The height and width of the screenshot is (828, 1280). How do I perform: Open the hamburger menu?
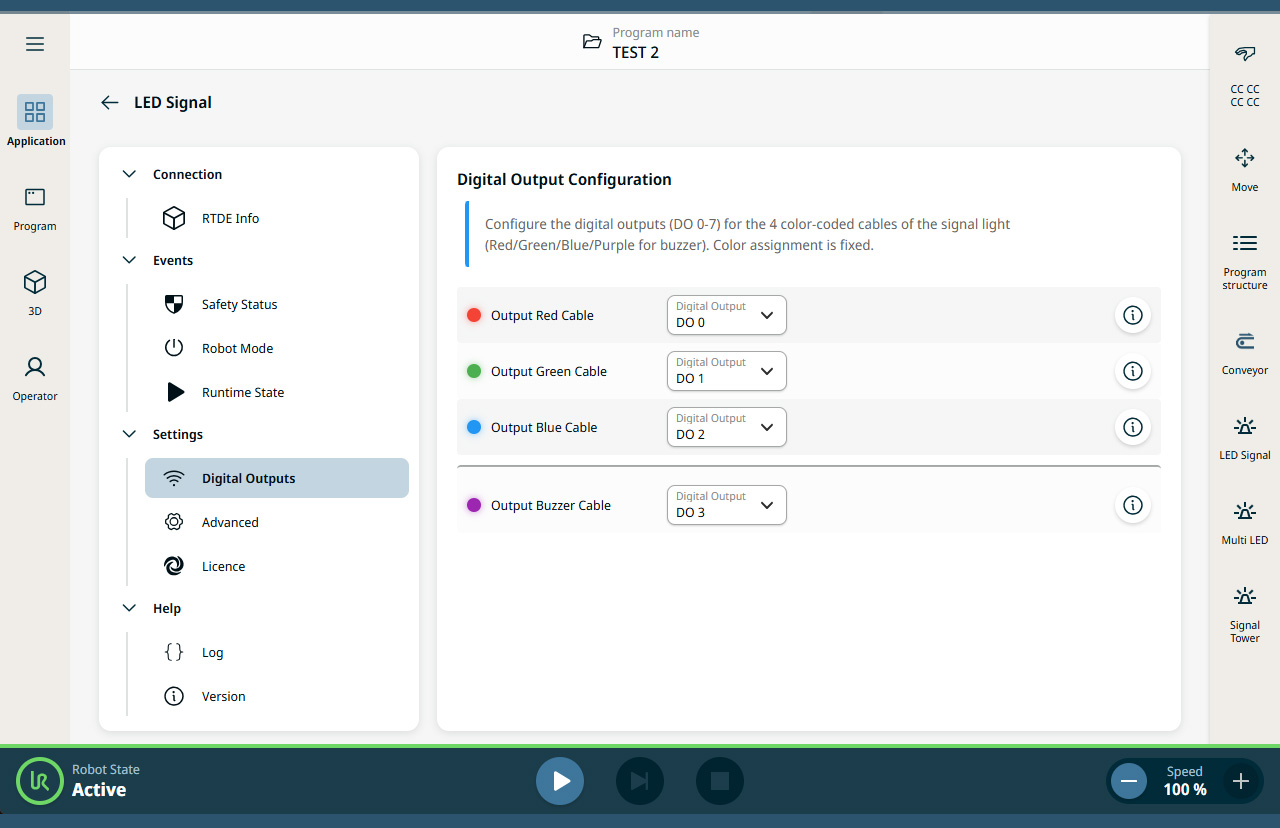[35, 44]
